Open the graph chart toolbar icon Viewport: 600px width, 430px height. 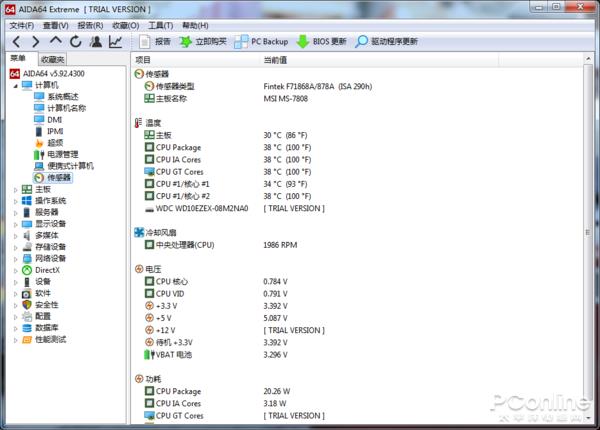(x=116, y=41)
